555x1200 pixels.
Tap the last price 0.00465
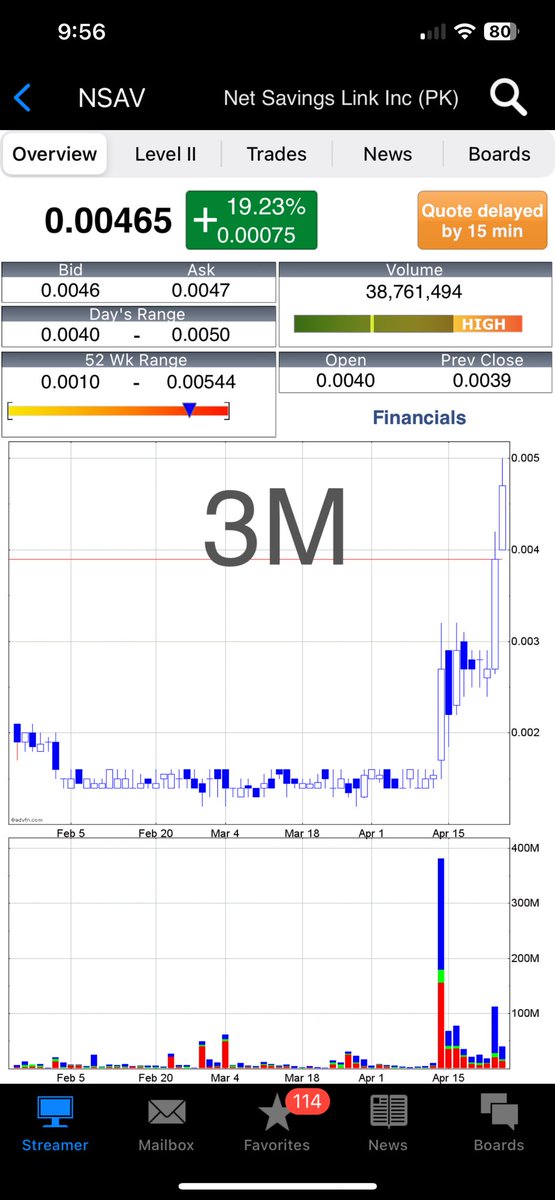point(108,221)
